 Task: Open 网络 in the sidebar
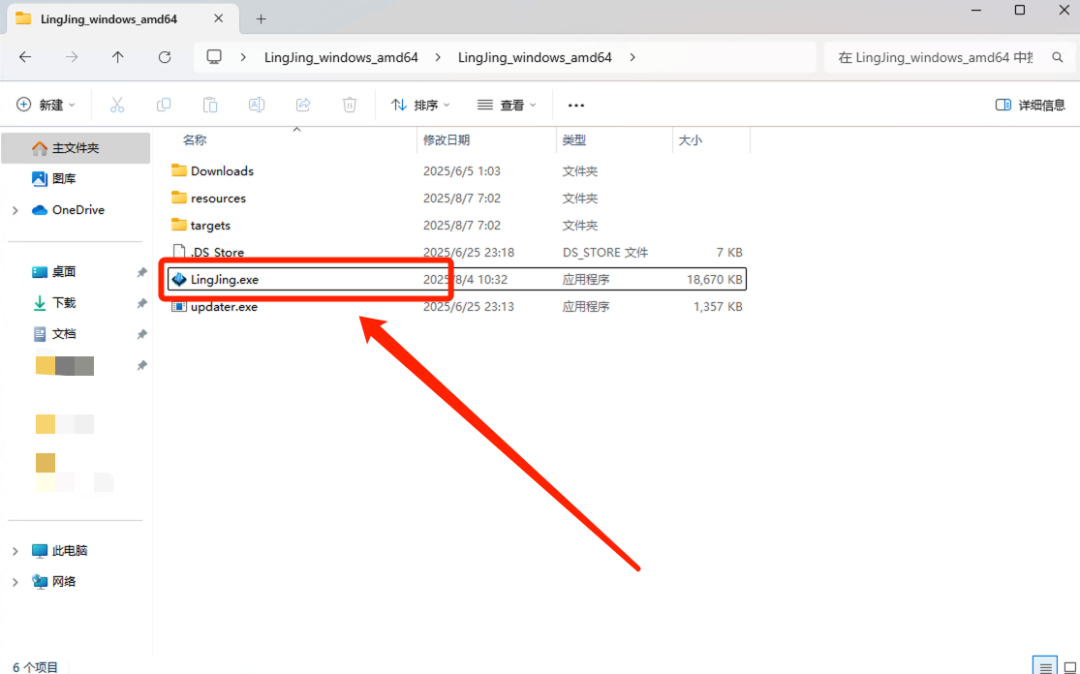tap(63, 582)
